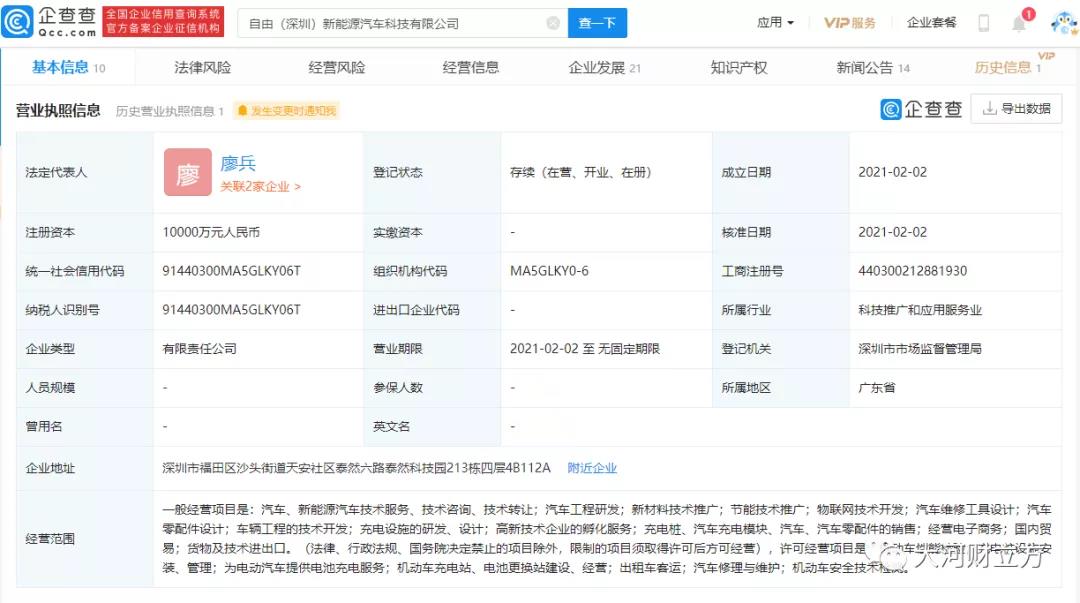This screenshot has width=1080, height=603.
Task: Open 历史营业执照信息 history link
Action: 169,111
